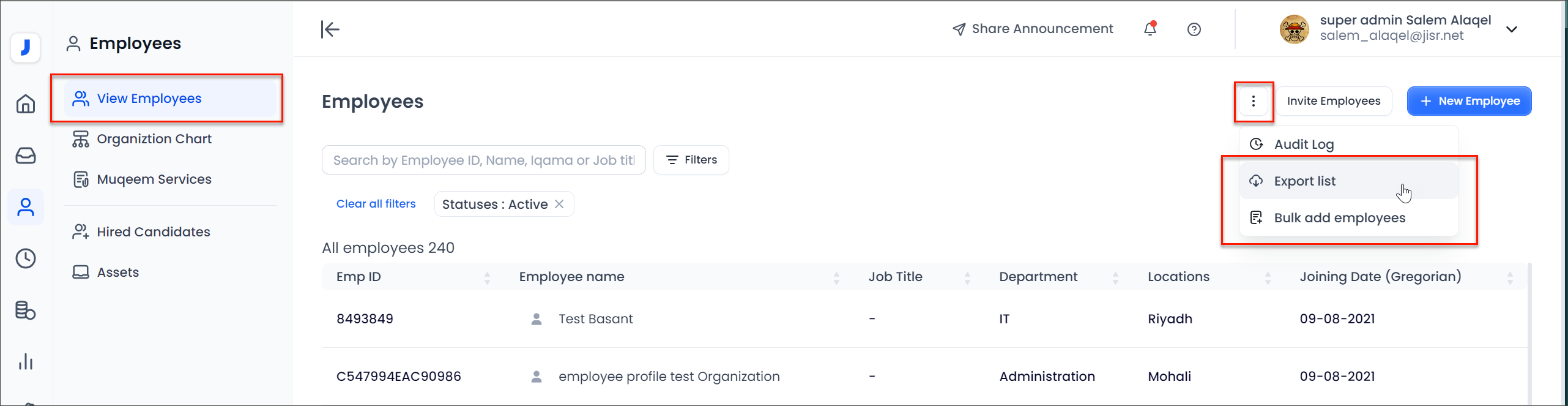Sort by the Emp ID column arrows
1568x406 pixels.
pyautogui.click(x=487, y=277)
